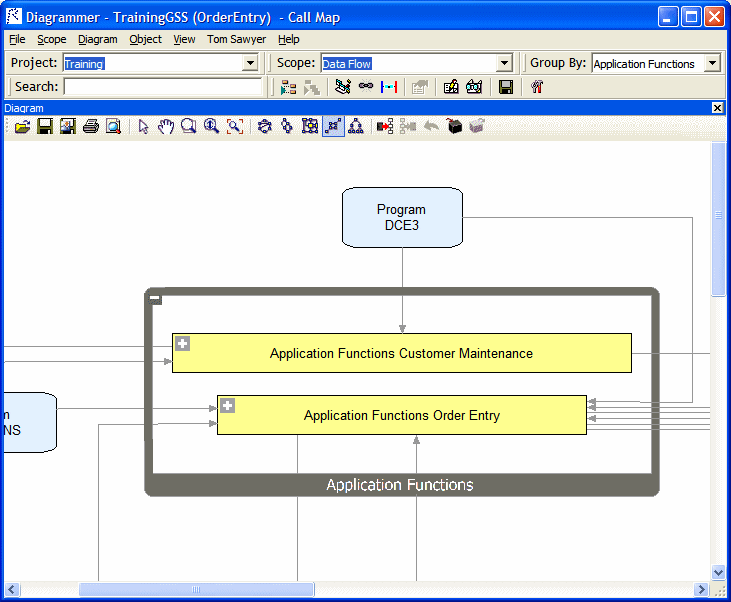Open the Group By dropdown
The image size is (731, 602).
point(712,63)
